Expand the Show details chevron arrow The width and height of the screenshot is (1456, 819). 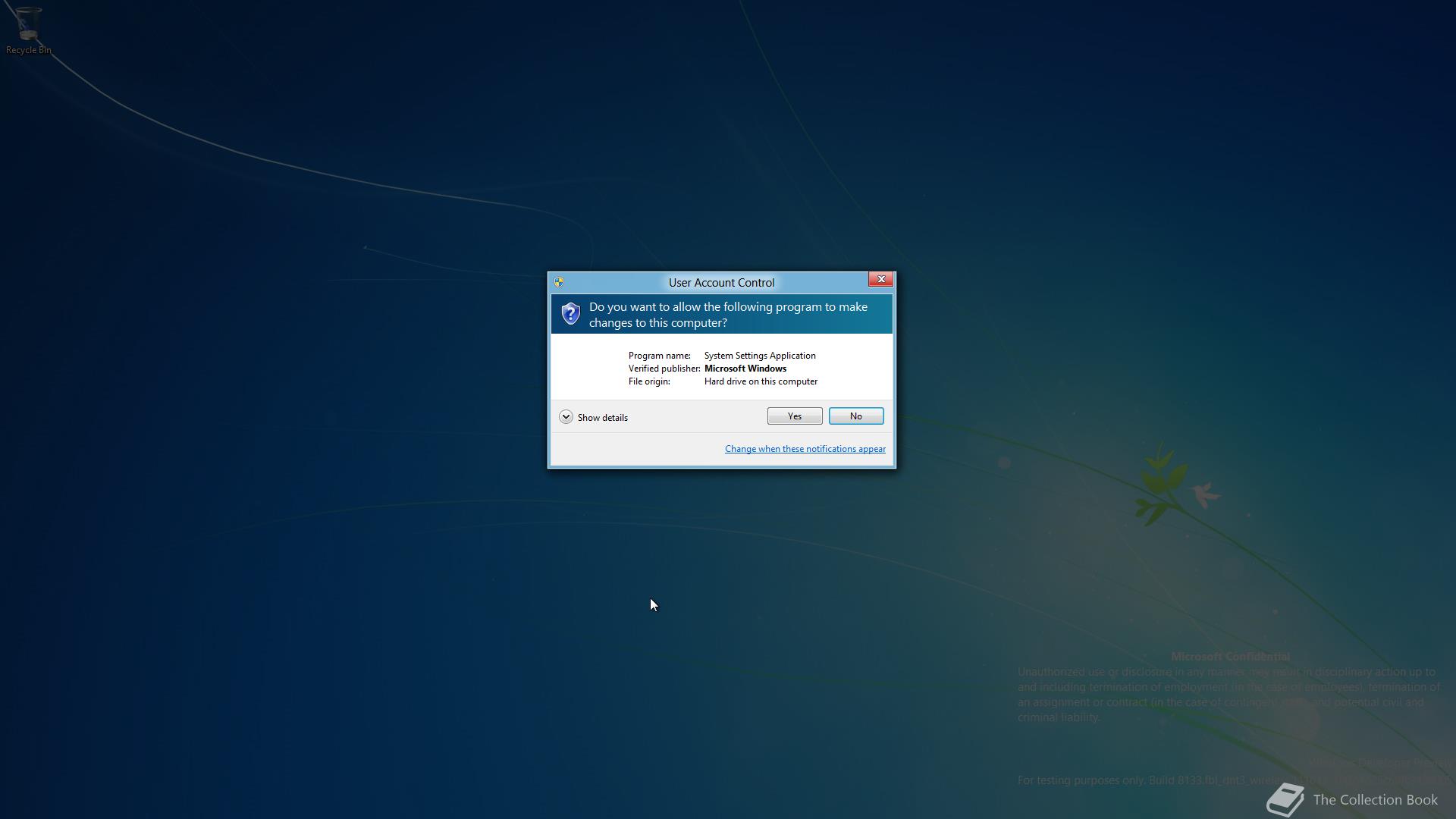pos(566,417)
